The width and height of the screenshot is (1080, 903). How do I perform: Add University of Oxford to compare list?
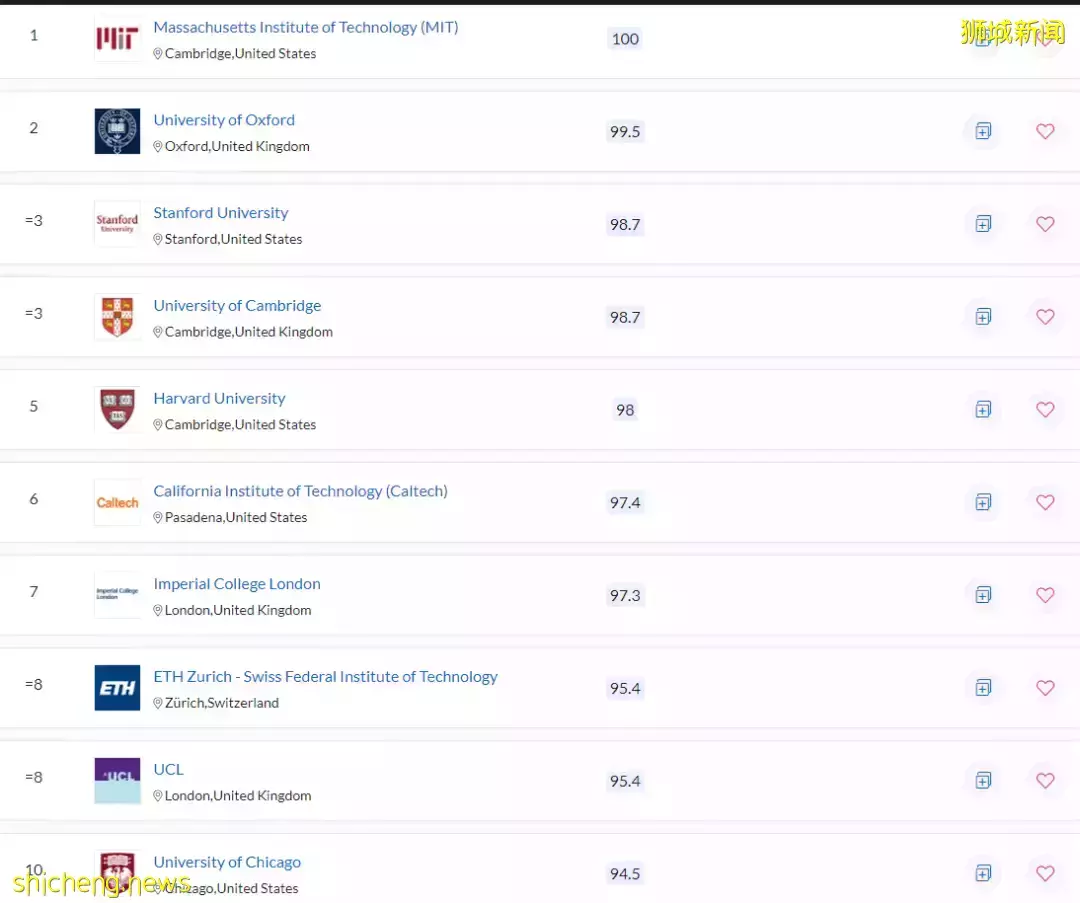pos(983,131)
